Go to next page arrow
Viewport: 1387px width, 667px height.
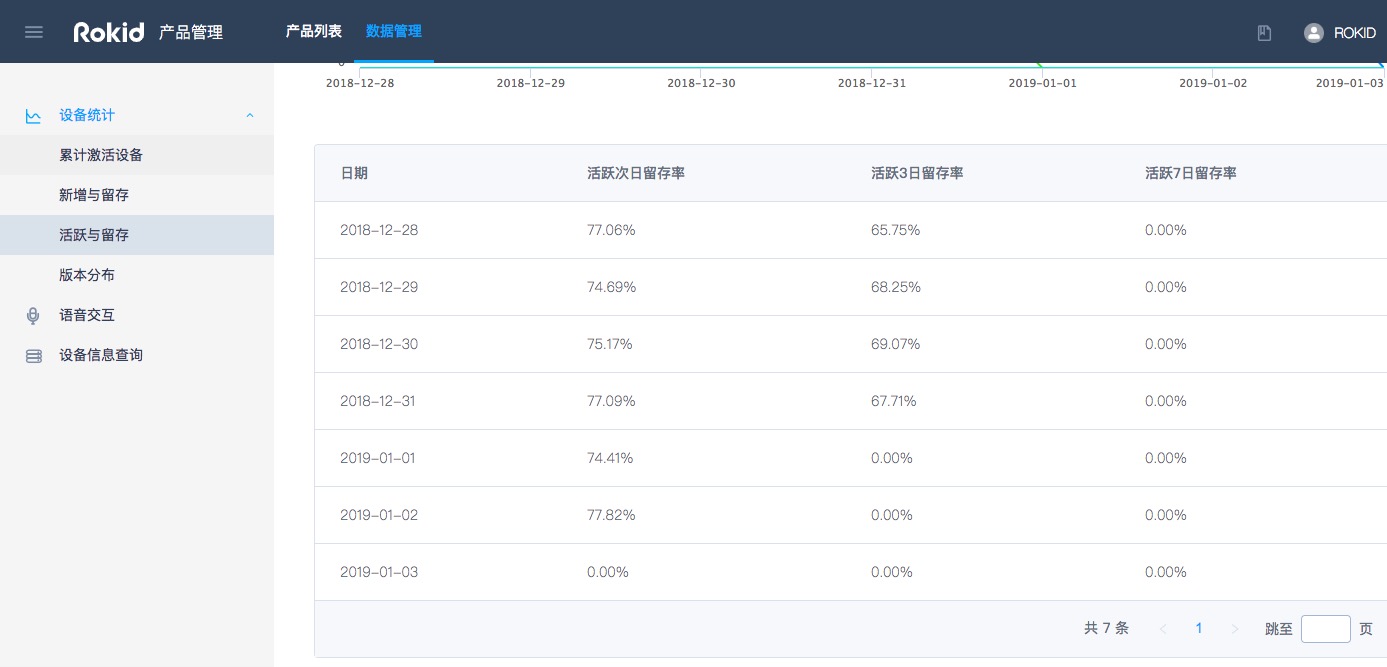pyautogui.click(x=1235, y=629)
